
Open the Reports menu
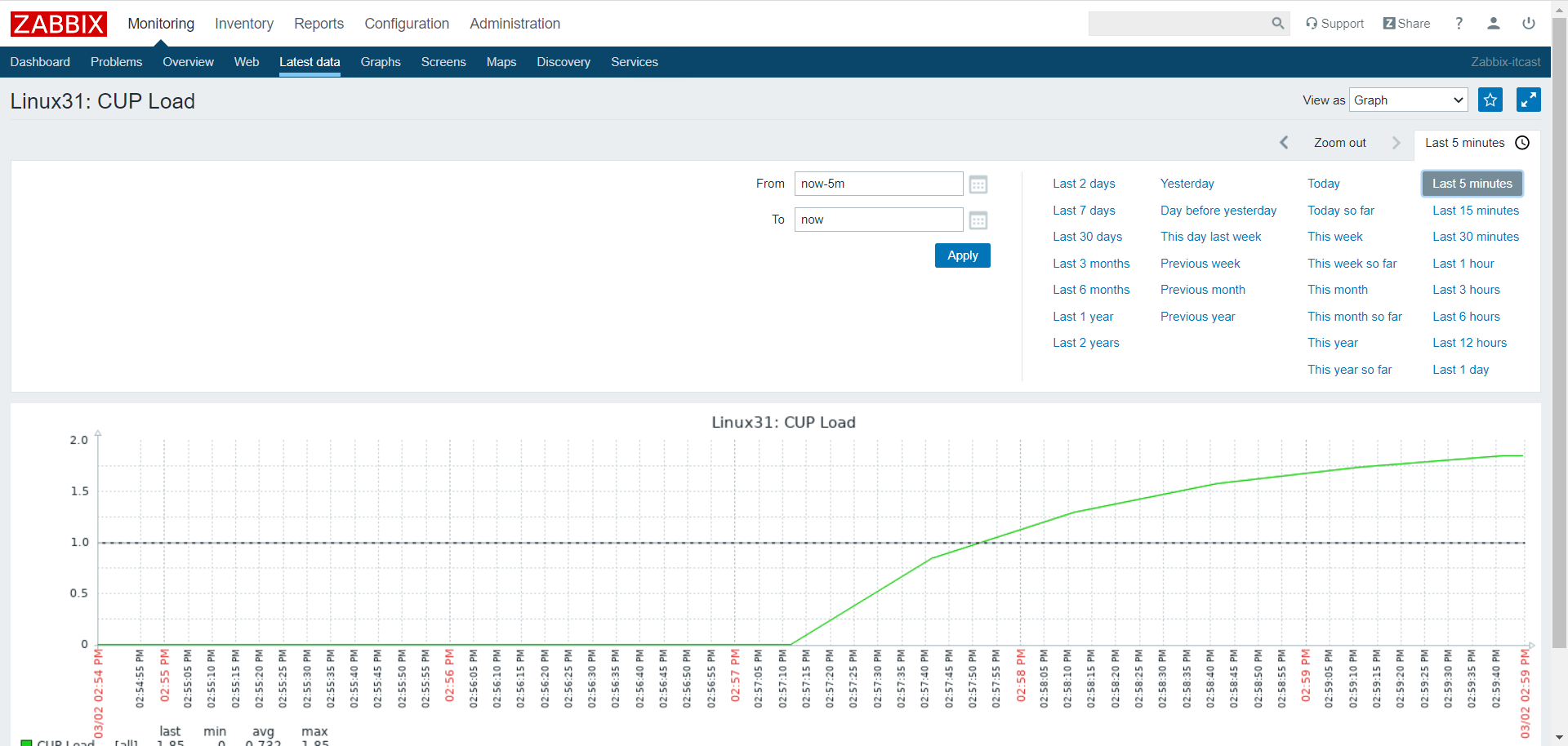(x=318, y=24)
